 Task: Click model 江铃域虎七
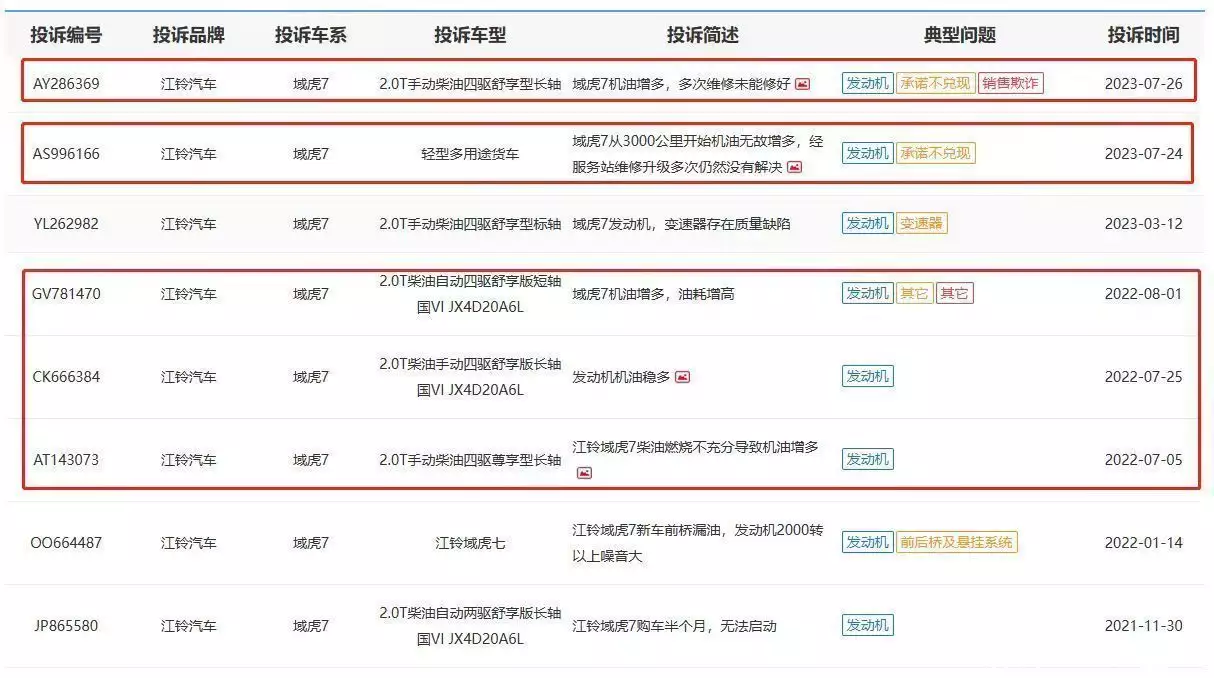[470, 543]
